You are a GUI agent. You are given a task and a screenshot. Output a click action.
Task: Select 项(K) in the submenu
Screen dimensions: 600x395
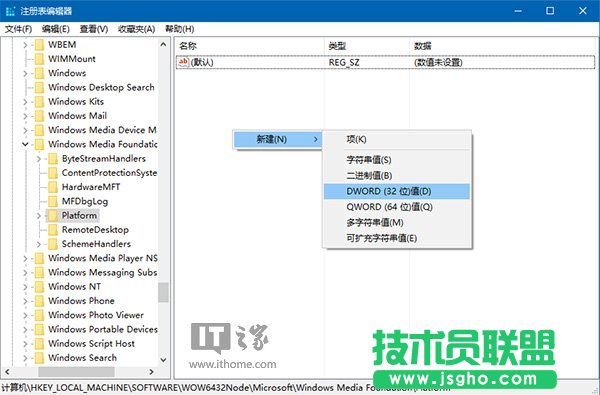[397, 139]
